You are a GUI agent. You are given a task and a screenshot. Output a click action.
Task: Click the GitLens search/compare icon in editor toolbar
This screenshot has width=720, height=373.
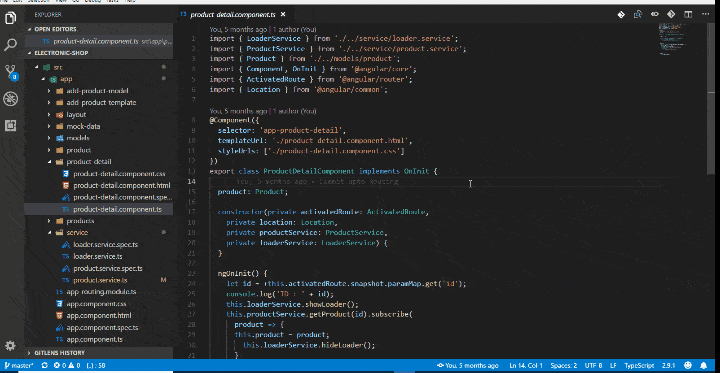point(637,15)
